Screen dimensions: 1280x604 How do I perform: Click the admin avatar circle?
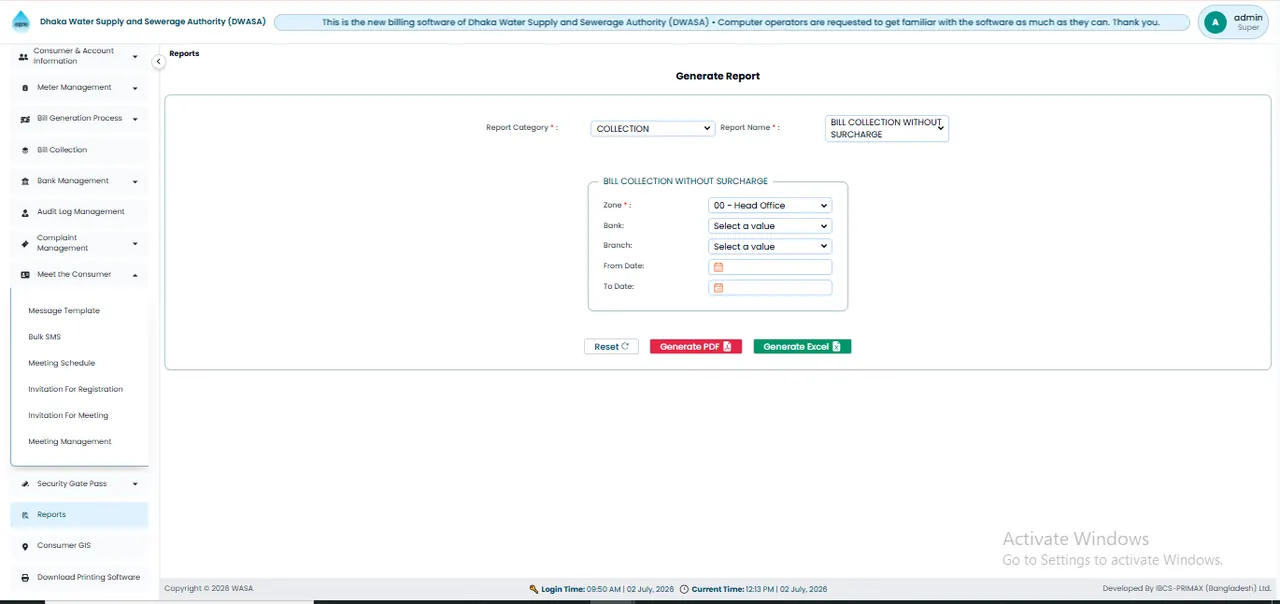pyautogui.click(x=1215, y=22)
